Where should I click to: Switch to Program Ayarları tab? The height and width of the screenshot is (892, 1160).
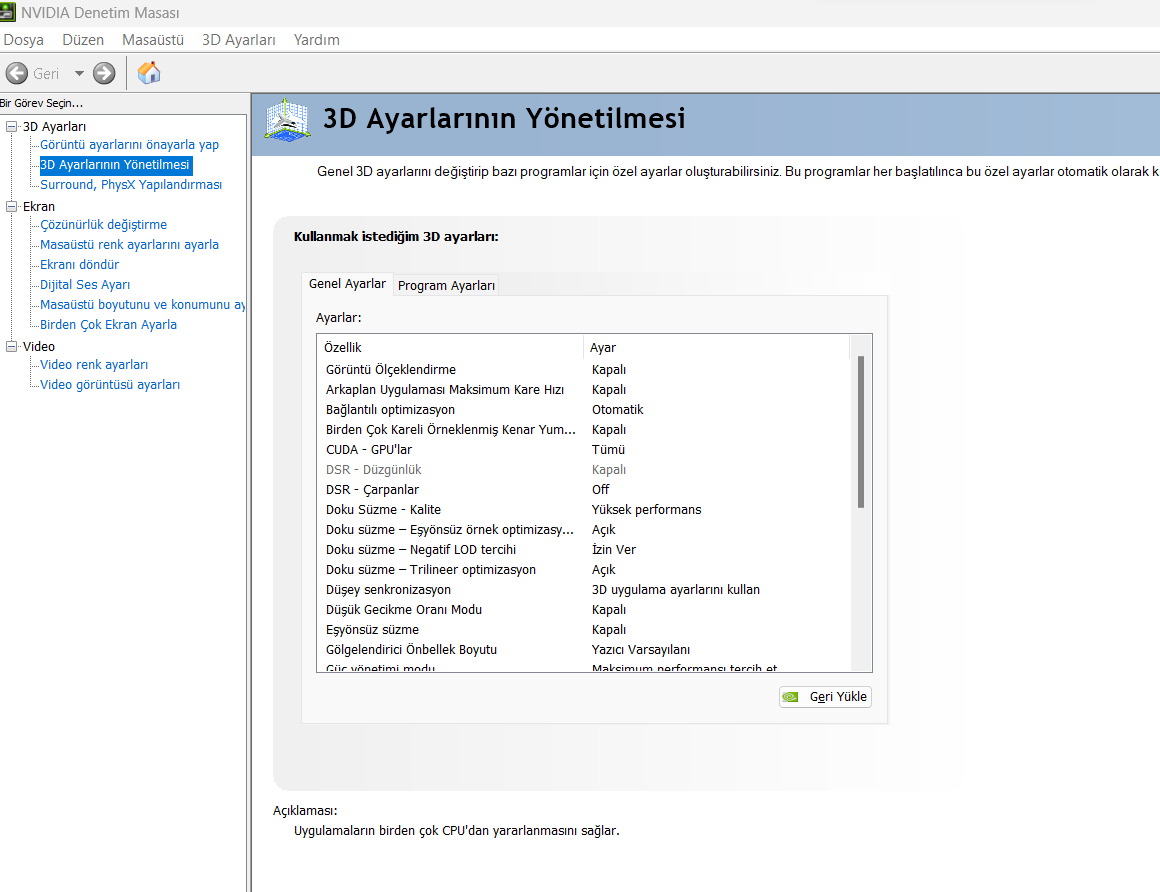click(446, 285)
